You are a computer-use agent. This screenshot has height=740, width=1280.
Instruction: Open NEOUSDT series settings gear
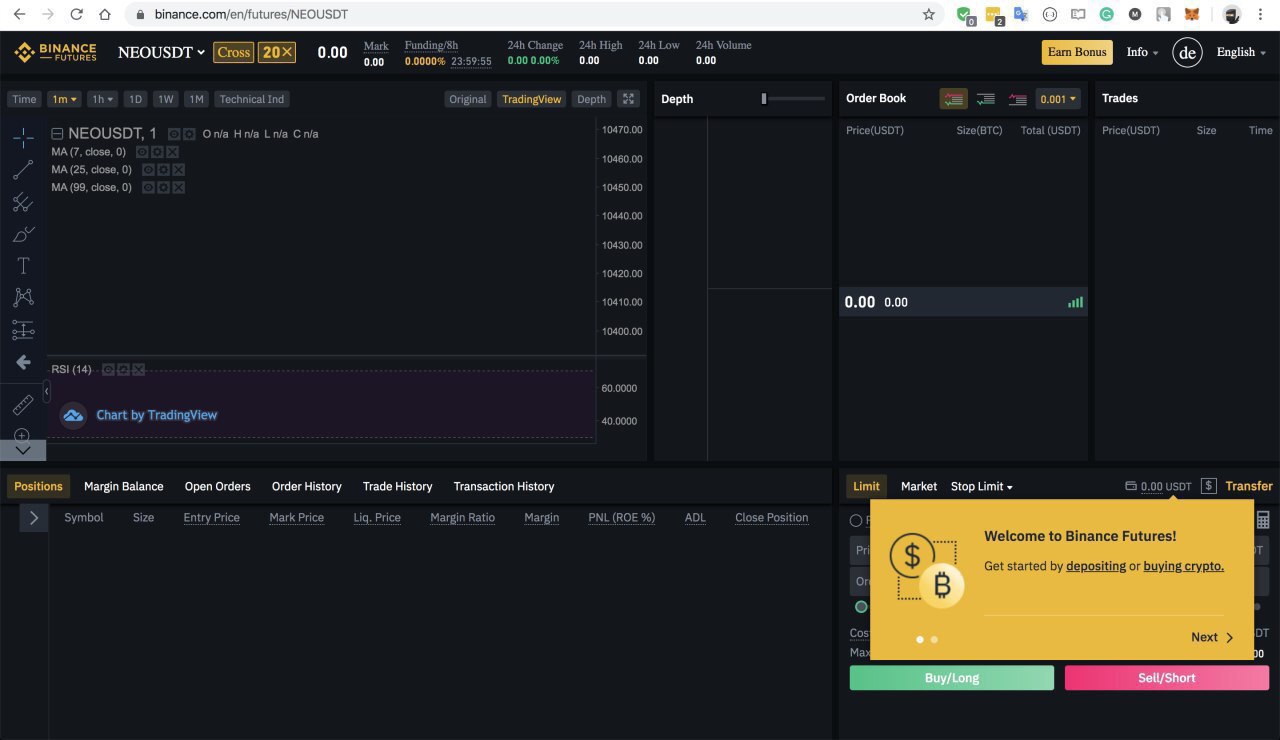189,134
